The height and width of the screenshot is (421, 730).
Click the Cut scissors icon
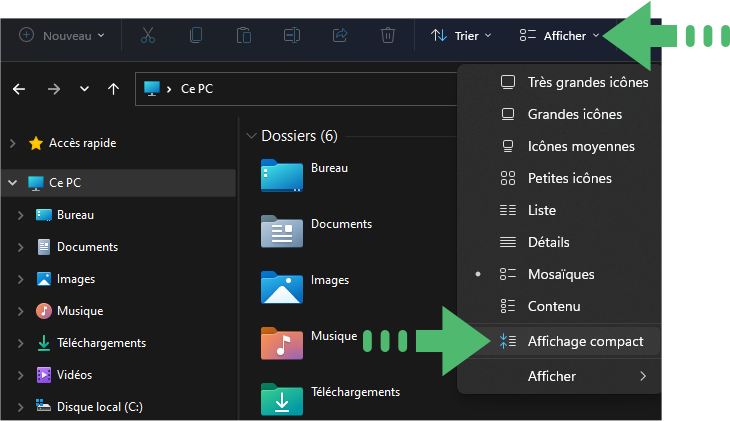148,35
